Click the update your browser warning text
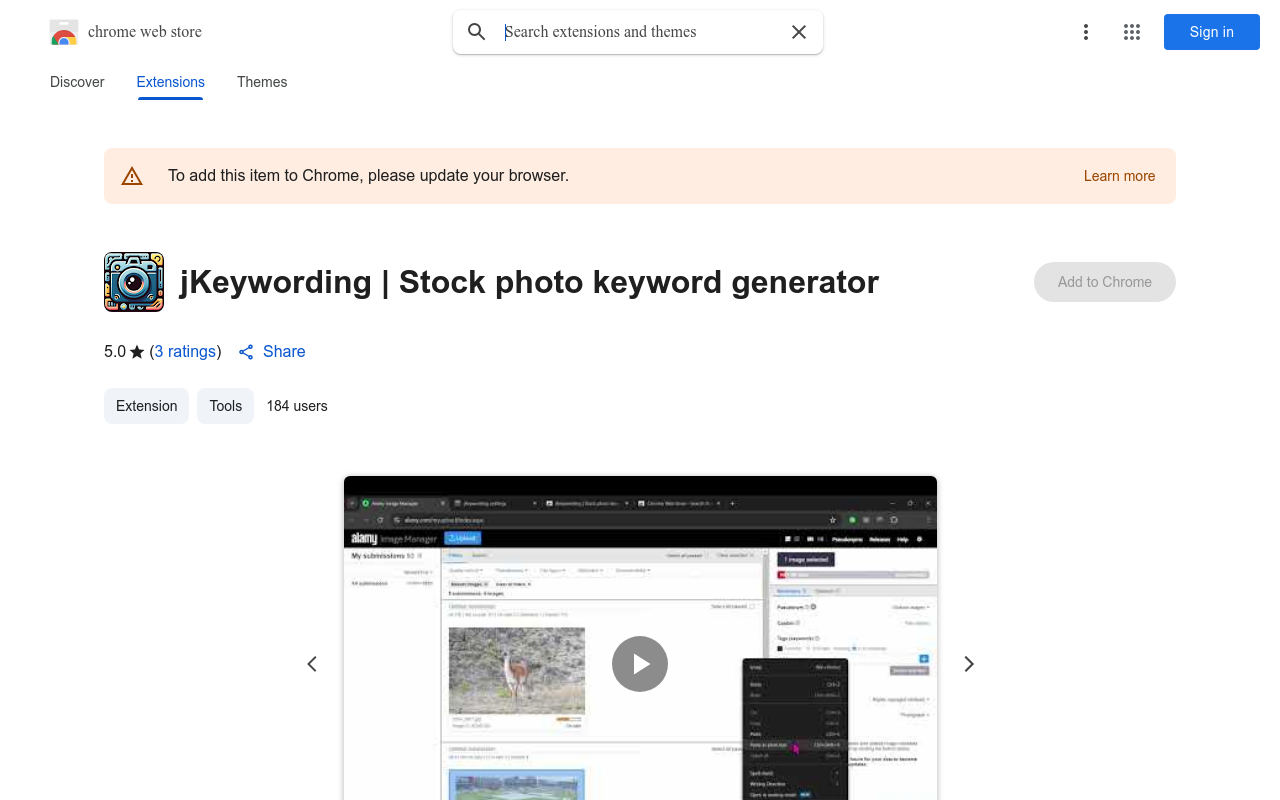Image resolution: width=1280 pixels, height=800 pixels. pos(368,176)
